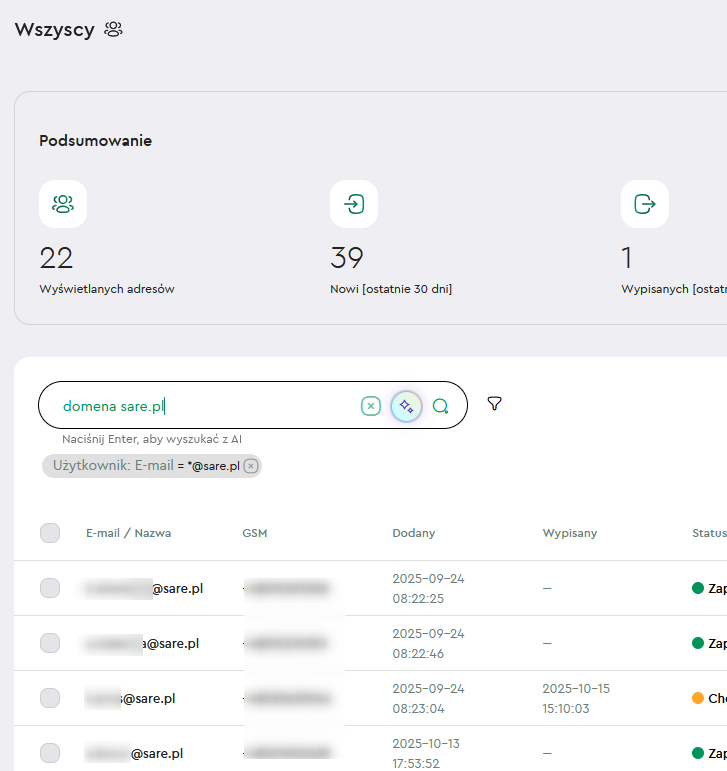This screenshot has width=727, height=771.
Task: Click the unsubscribed icon above count 1
Action: click(x=645, y=204)
